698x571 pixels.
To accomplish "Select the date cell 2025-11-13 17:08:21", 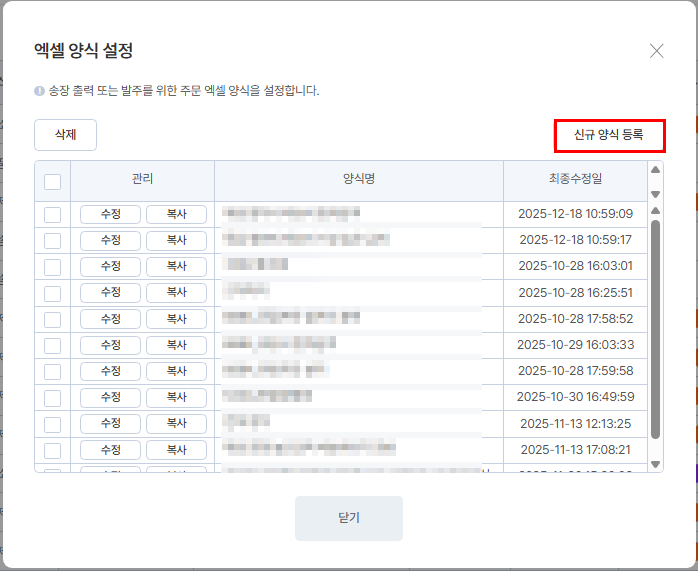I will tap(575, 450).
